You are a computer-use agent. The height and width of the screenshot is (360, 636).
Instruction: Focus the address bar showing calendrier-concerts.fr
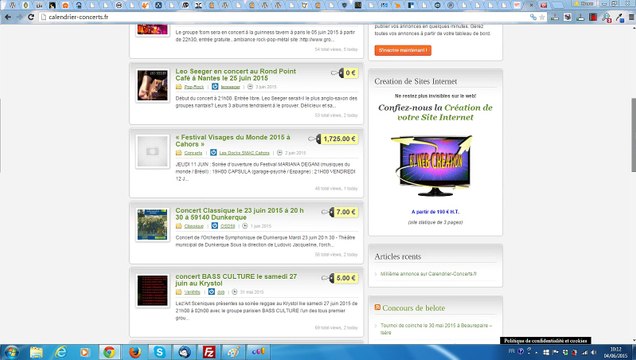[284, 17]
